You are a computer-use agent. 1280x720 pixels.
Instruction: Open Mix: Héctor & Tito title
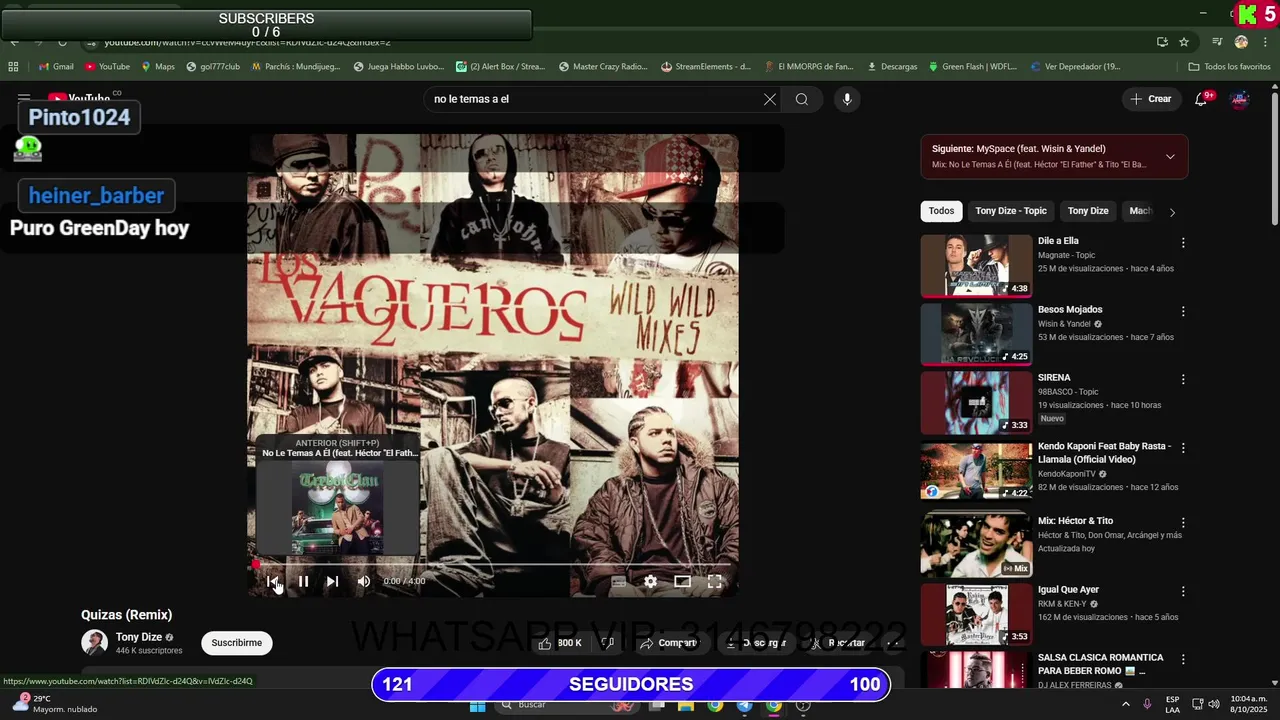pyautogui.click(x=1075, y=521)
